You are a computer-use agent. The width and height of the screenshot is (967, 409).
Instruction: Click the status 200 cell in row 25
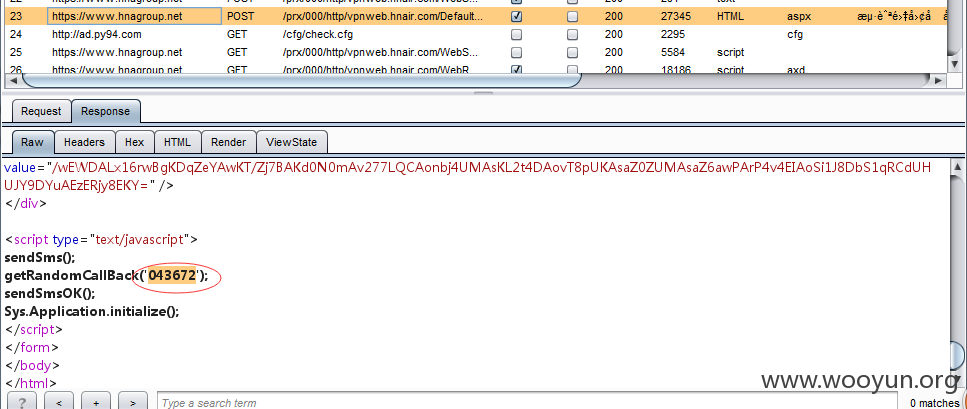pyautogui.click(x=614, y=52)
